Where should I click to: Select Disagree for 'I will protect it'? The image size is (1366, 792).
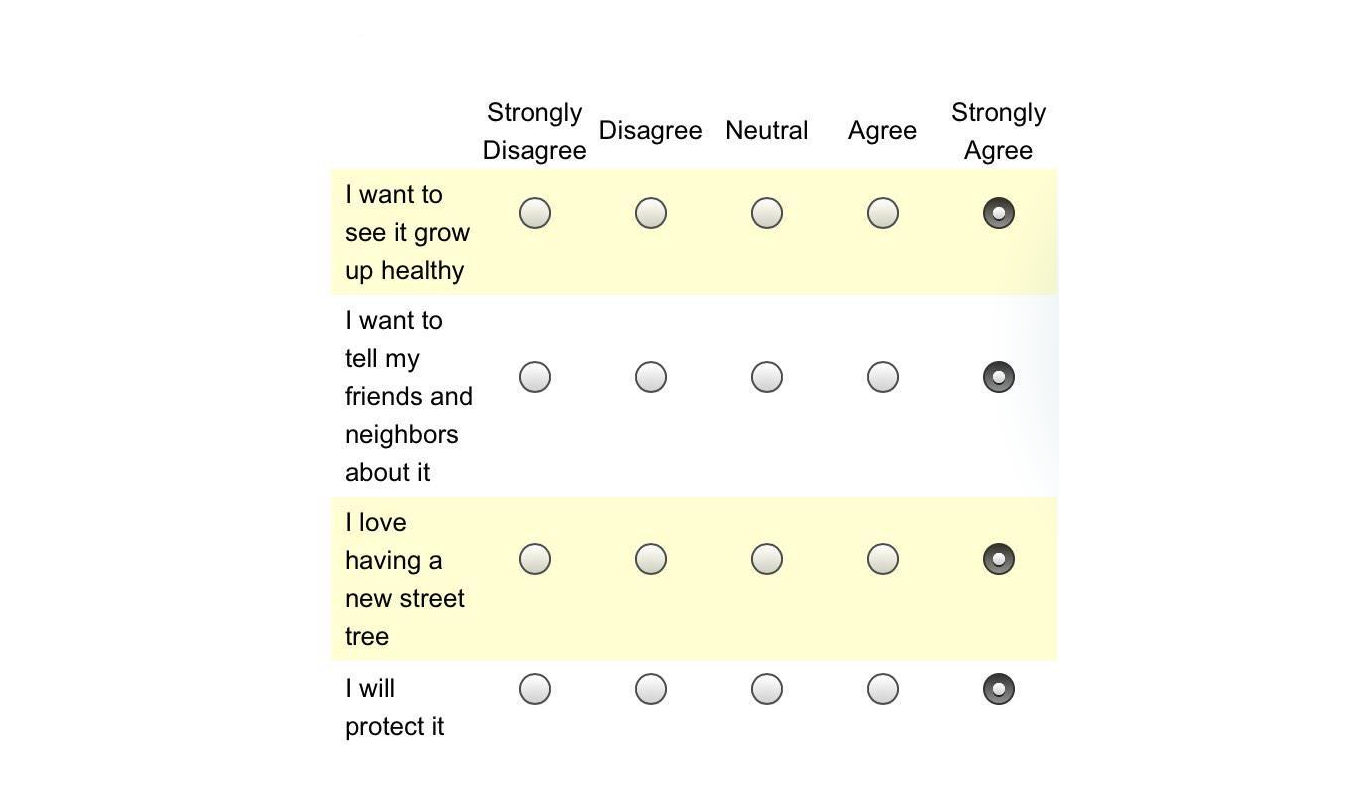coord(650,689)
